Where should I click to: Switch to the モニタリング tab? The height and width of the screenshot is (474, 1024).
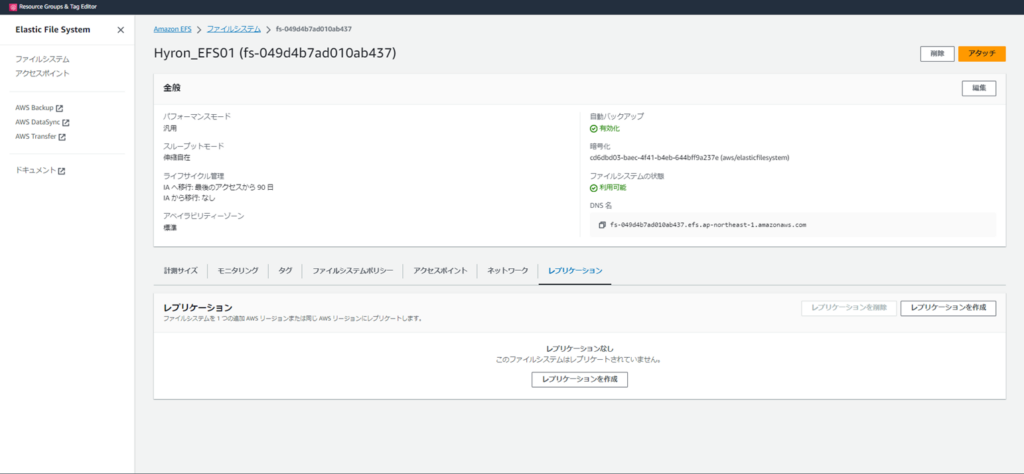[238, 271]
